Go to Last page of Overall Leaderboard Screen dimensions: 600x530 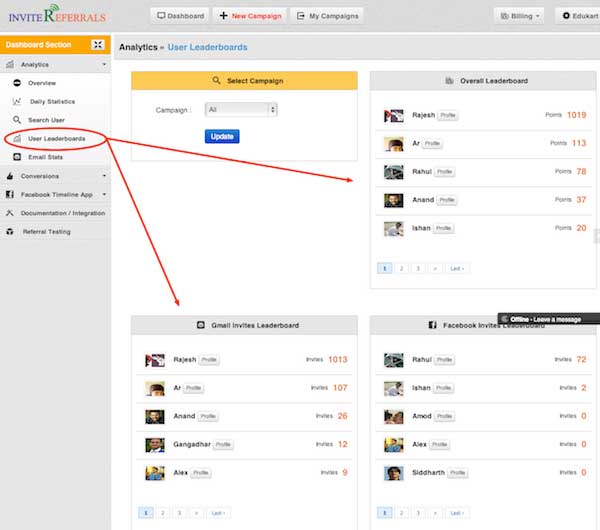click(457, 268)
